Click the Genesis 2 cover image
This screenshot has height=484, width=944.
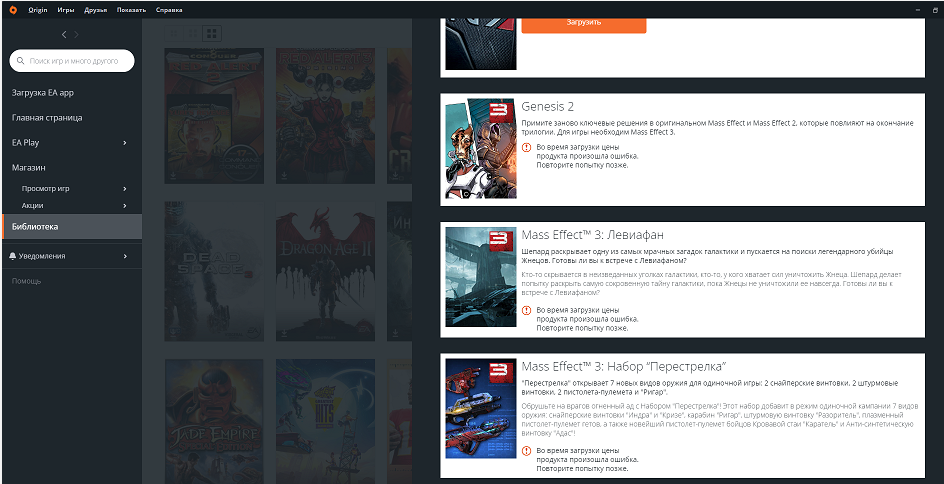[x=481, y=149]
